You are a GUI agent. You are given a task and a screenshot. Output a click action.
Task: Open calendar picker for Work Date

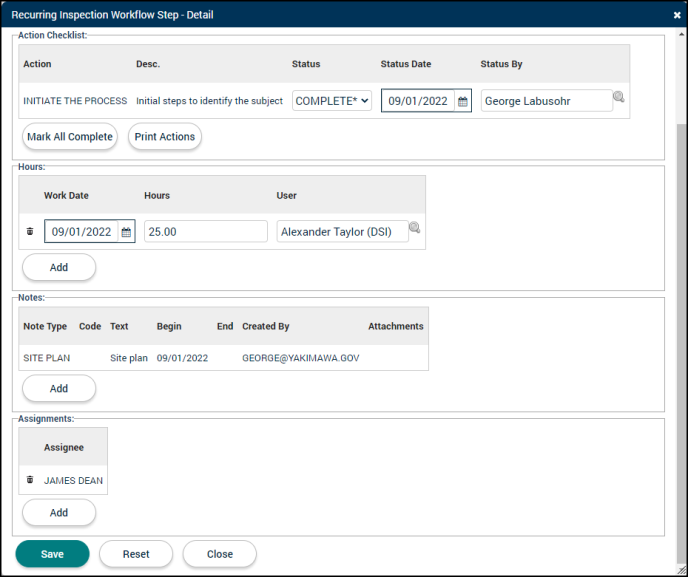coord(126,232)
